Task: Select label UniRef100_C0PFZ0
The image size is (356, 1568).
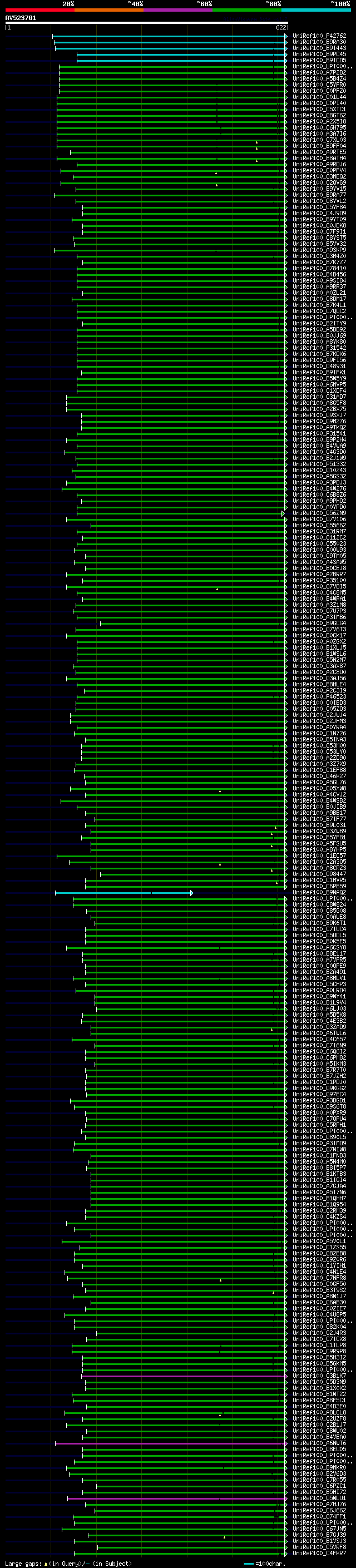Action: [319, 91]
